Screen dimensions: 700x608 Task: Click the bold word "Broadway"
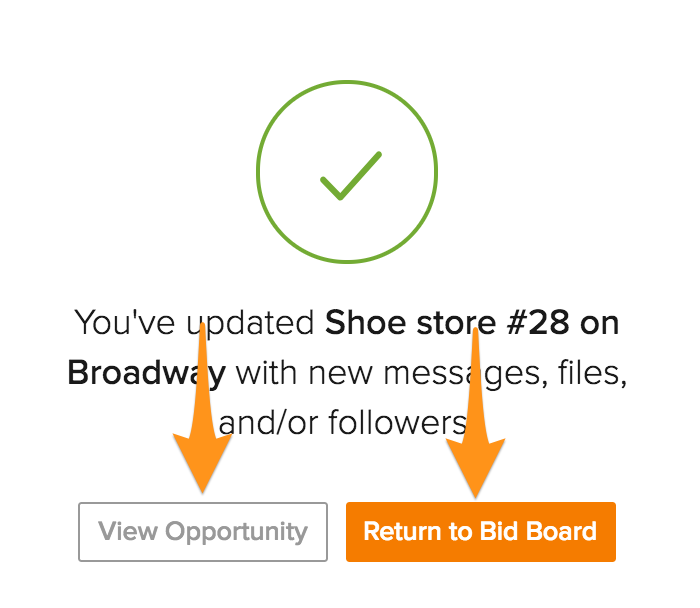(x=146, y=372)
